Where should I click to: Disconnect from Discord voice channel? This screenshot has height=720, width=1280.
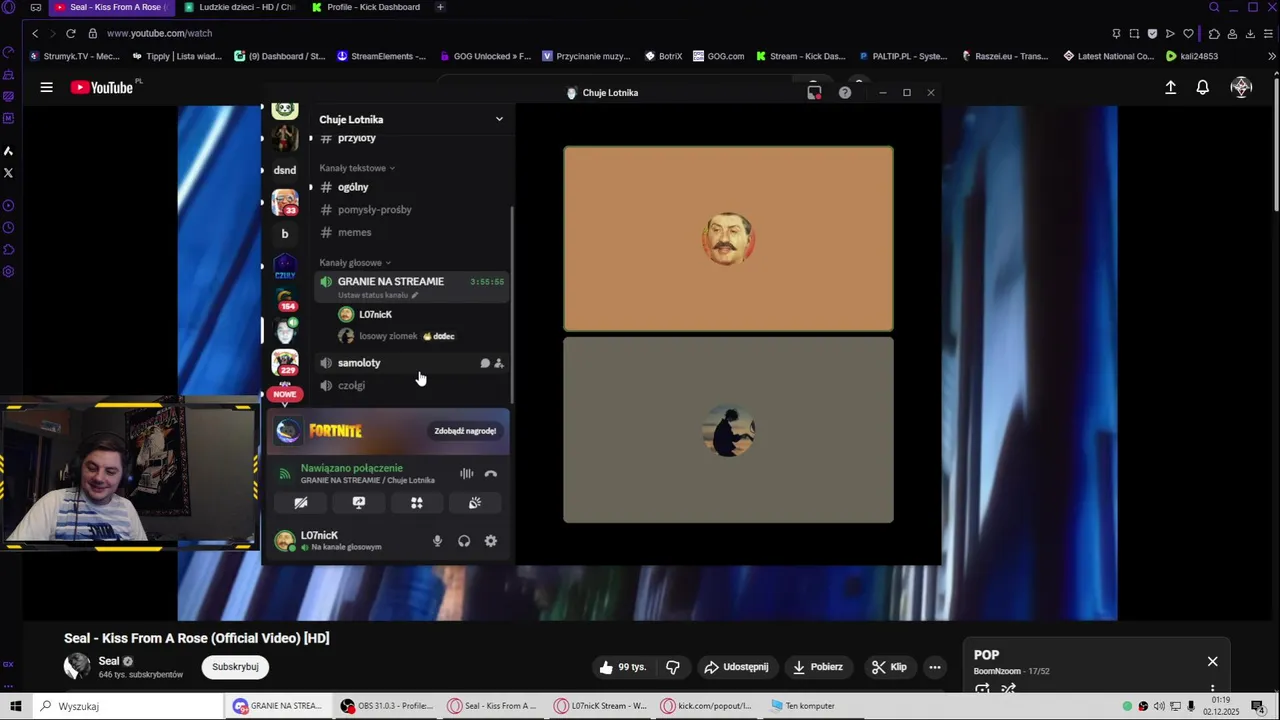click(x=490, y=474)
